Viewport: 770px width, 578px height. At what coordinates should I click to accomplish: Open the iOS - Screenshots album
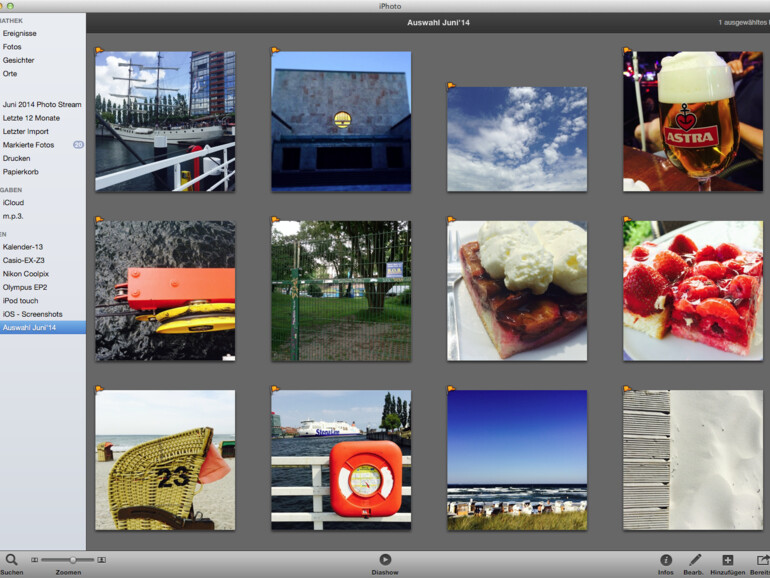[33, 314]
